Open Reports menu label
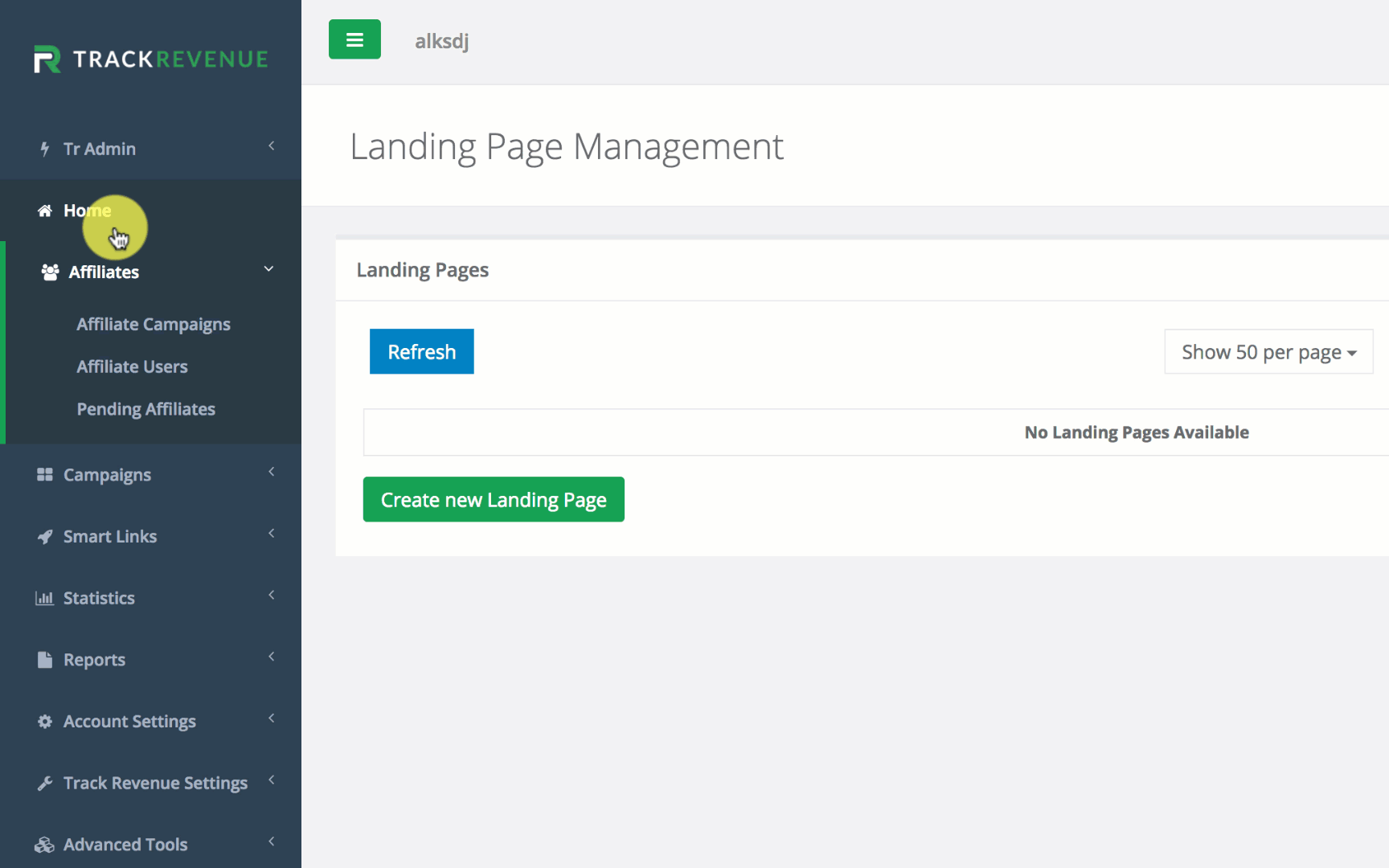This screenshot has height=868, width=1389. coord(95,661)
